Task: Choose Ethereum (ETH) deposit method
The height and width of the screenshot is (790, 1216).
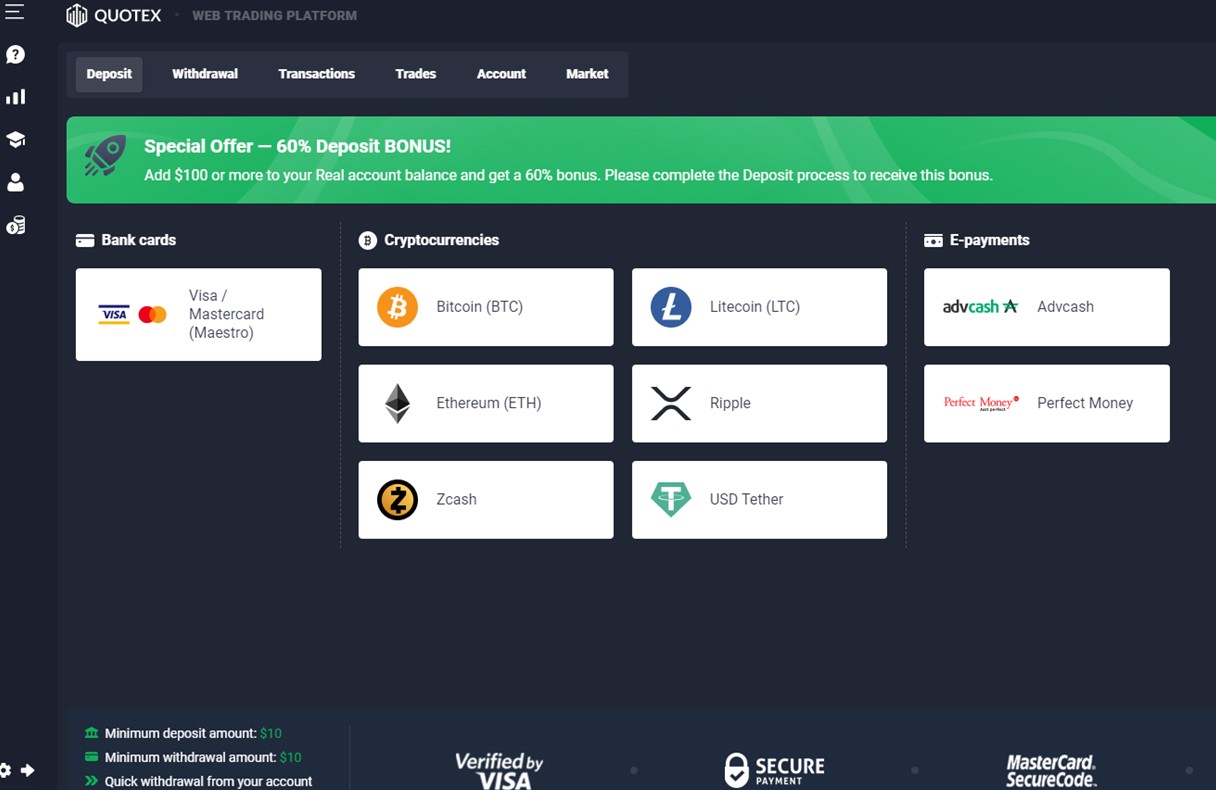Action: [x=486, y=403]
